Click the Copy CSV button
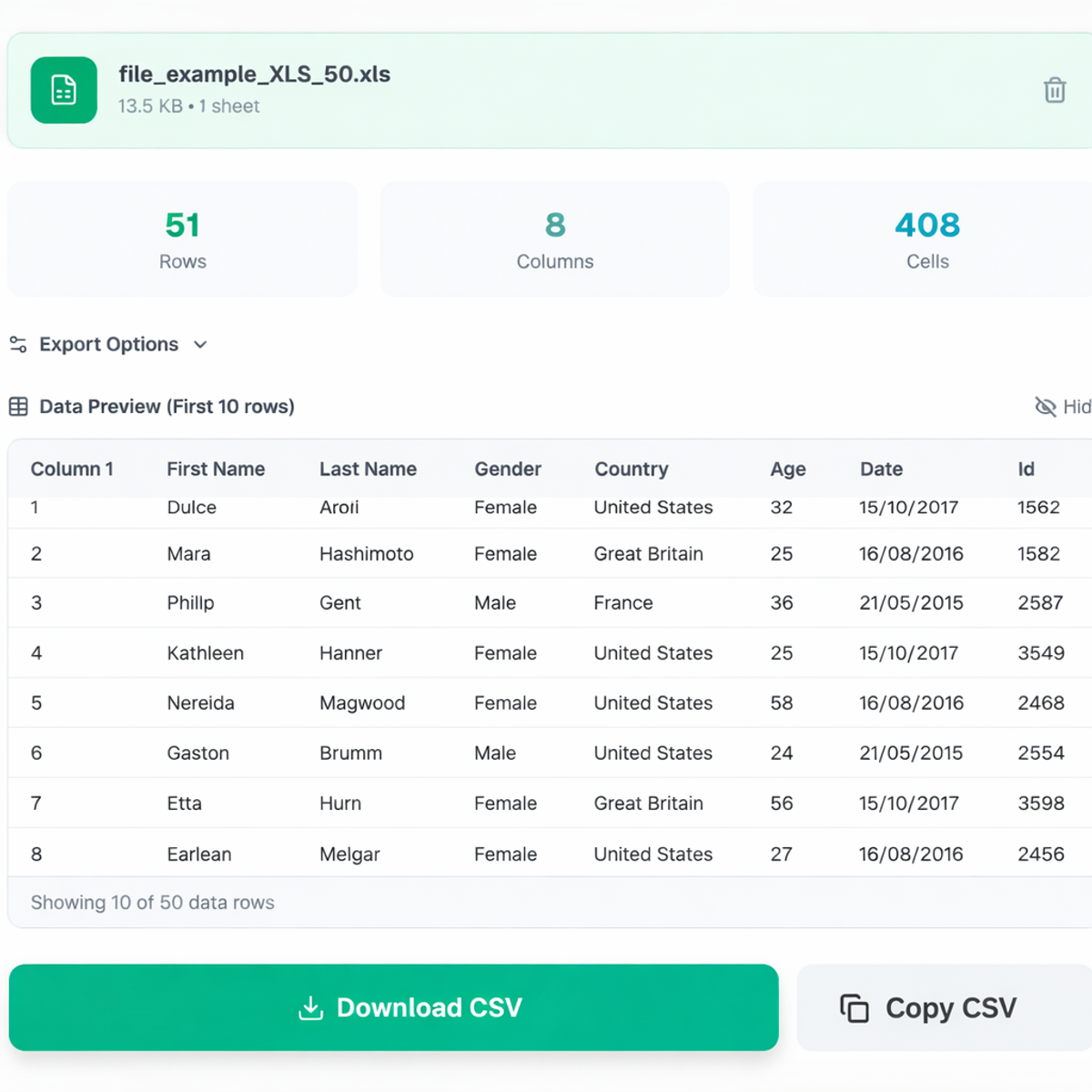The width and height of the screenshot is (1092, 1092). pyautogui.click(x=951, y=1007)
